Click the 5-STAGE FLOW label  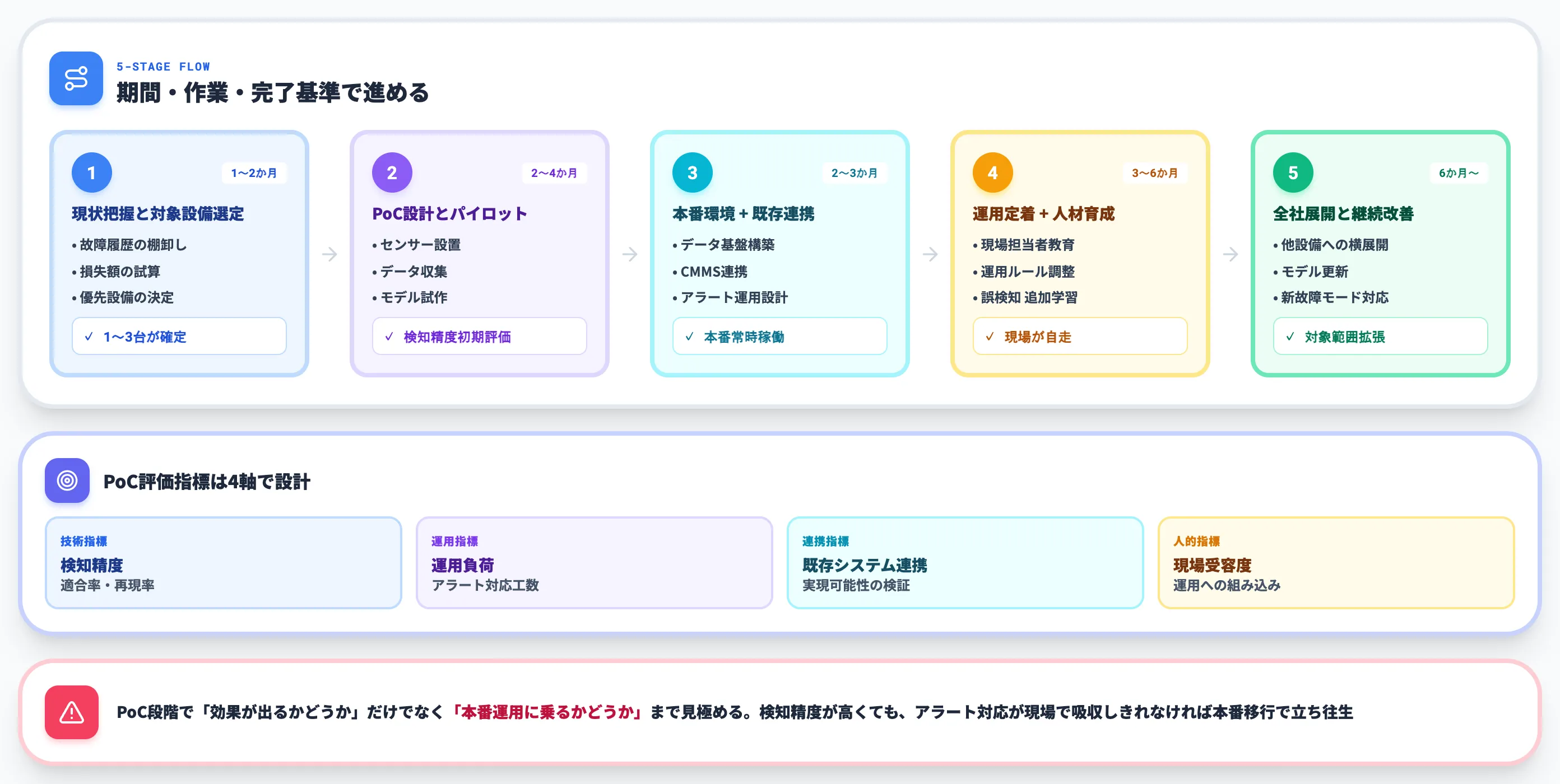[x=163, y=67]
